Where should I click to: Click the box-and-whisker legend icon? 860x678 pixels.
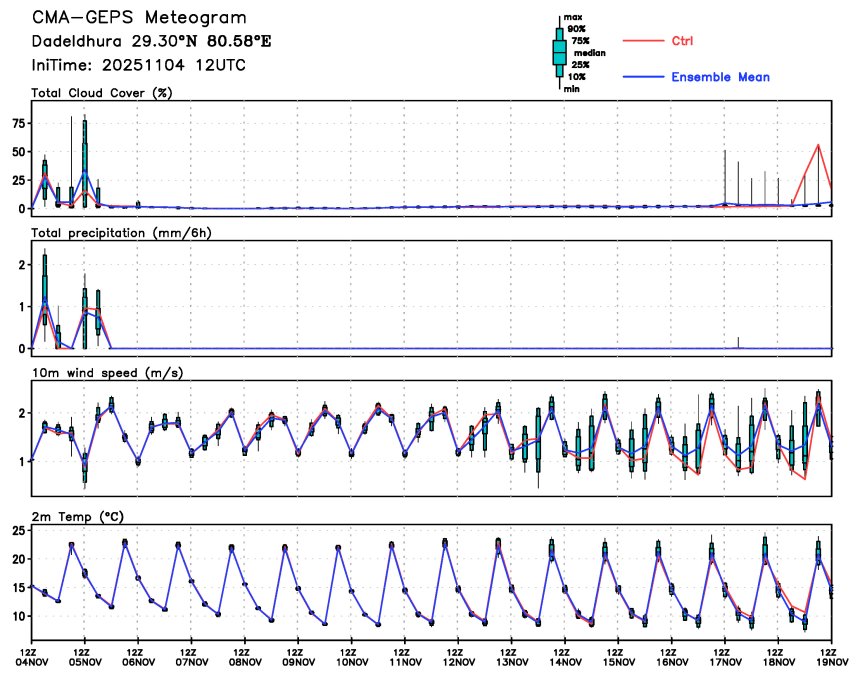[559, 53]
